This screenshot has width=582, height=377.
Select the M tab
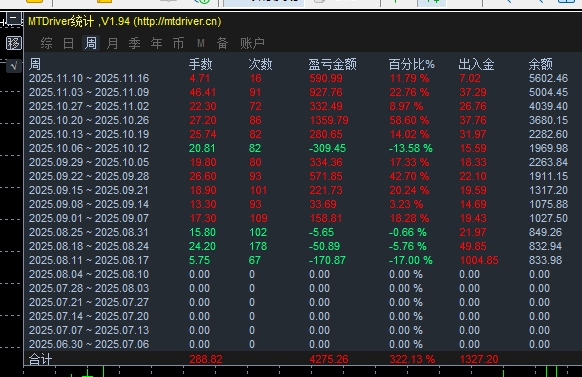click(201, 43)
